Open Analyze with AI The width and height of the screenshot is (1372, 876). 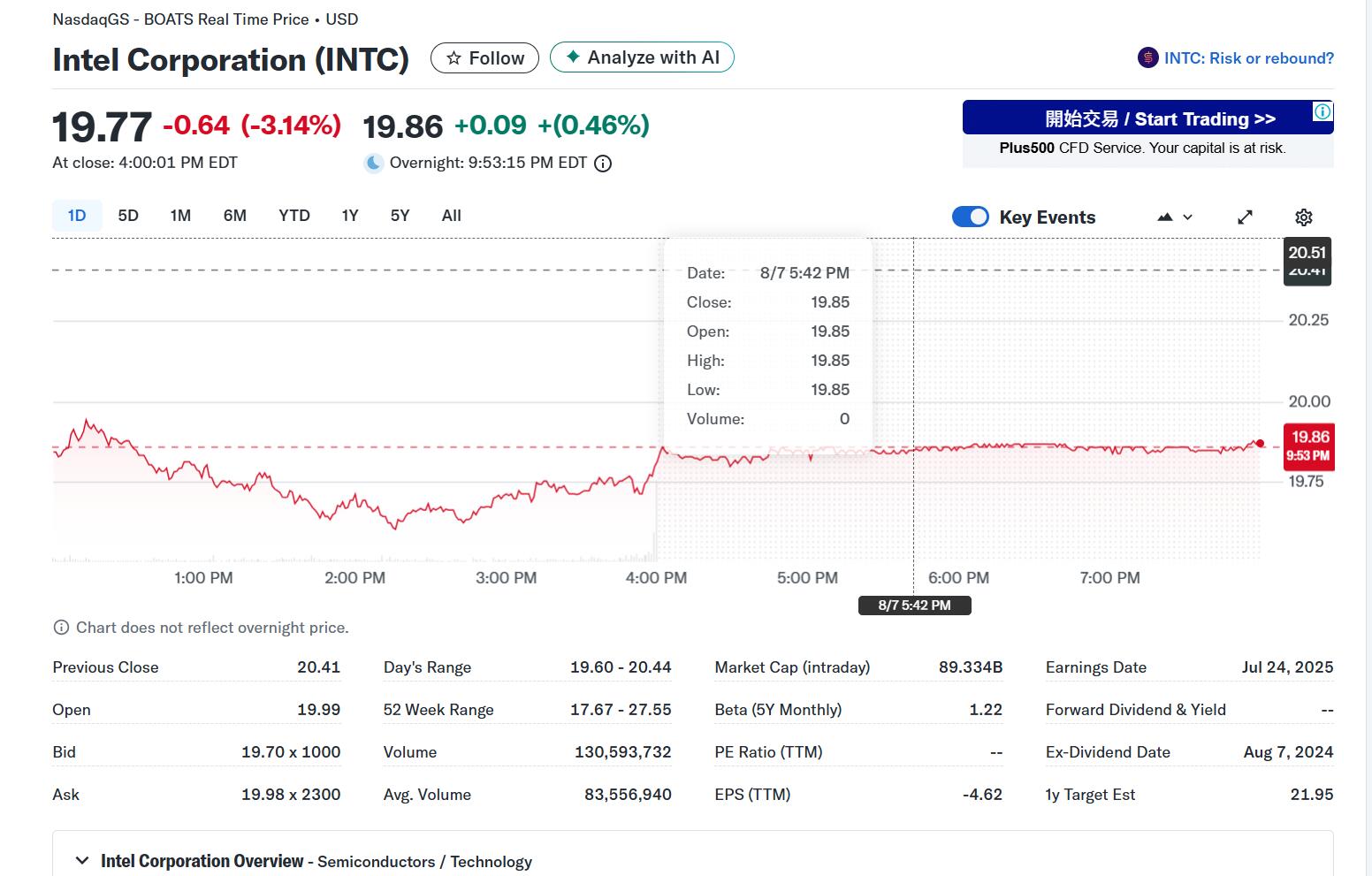642,57
